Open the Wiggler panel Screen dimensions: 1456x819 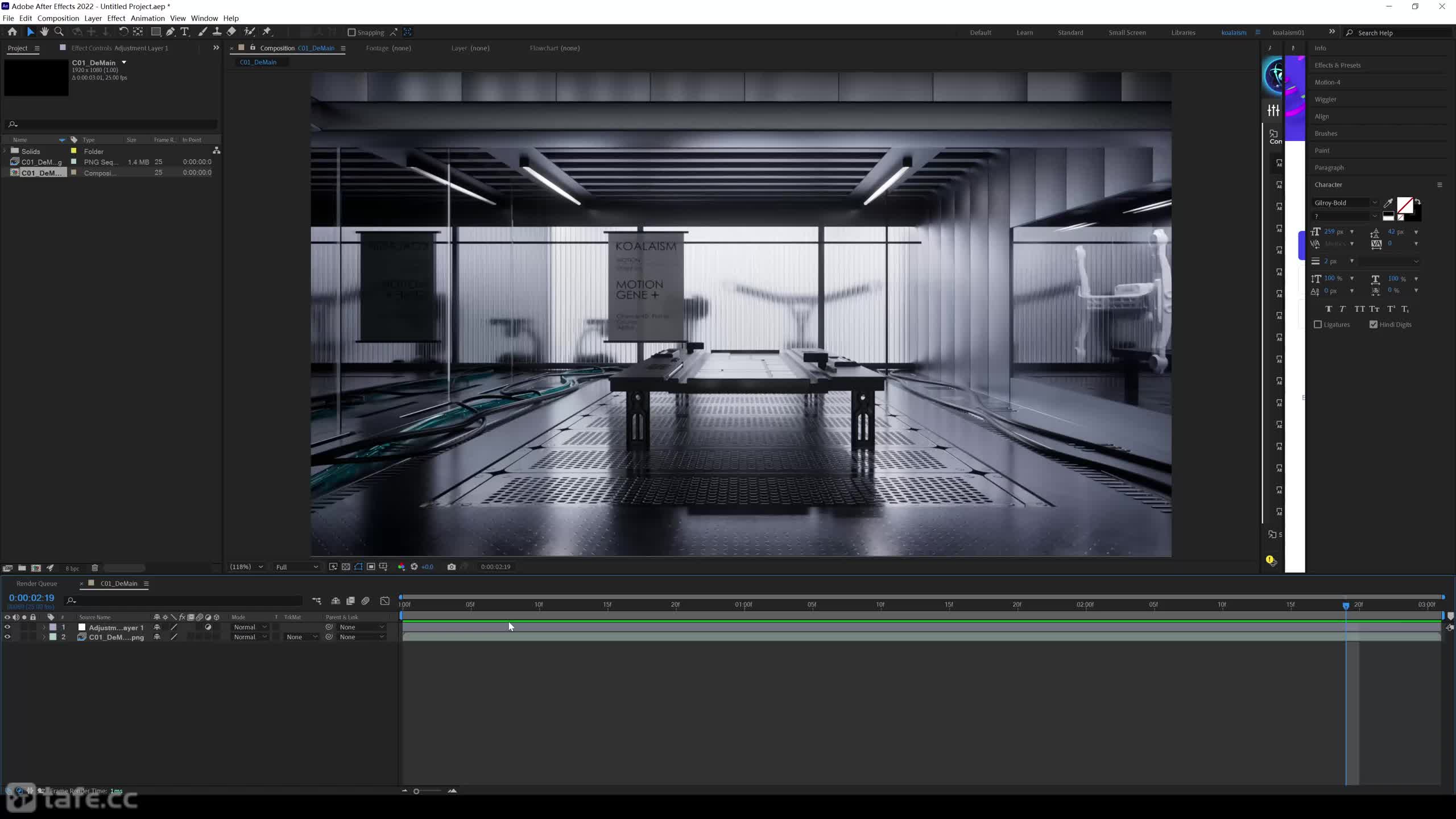(1325, 100)
